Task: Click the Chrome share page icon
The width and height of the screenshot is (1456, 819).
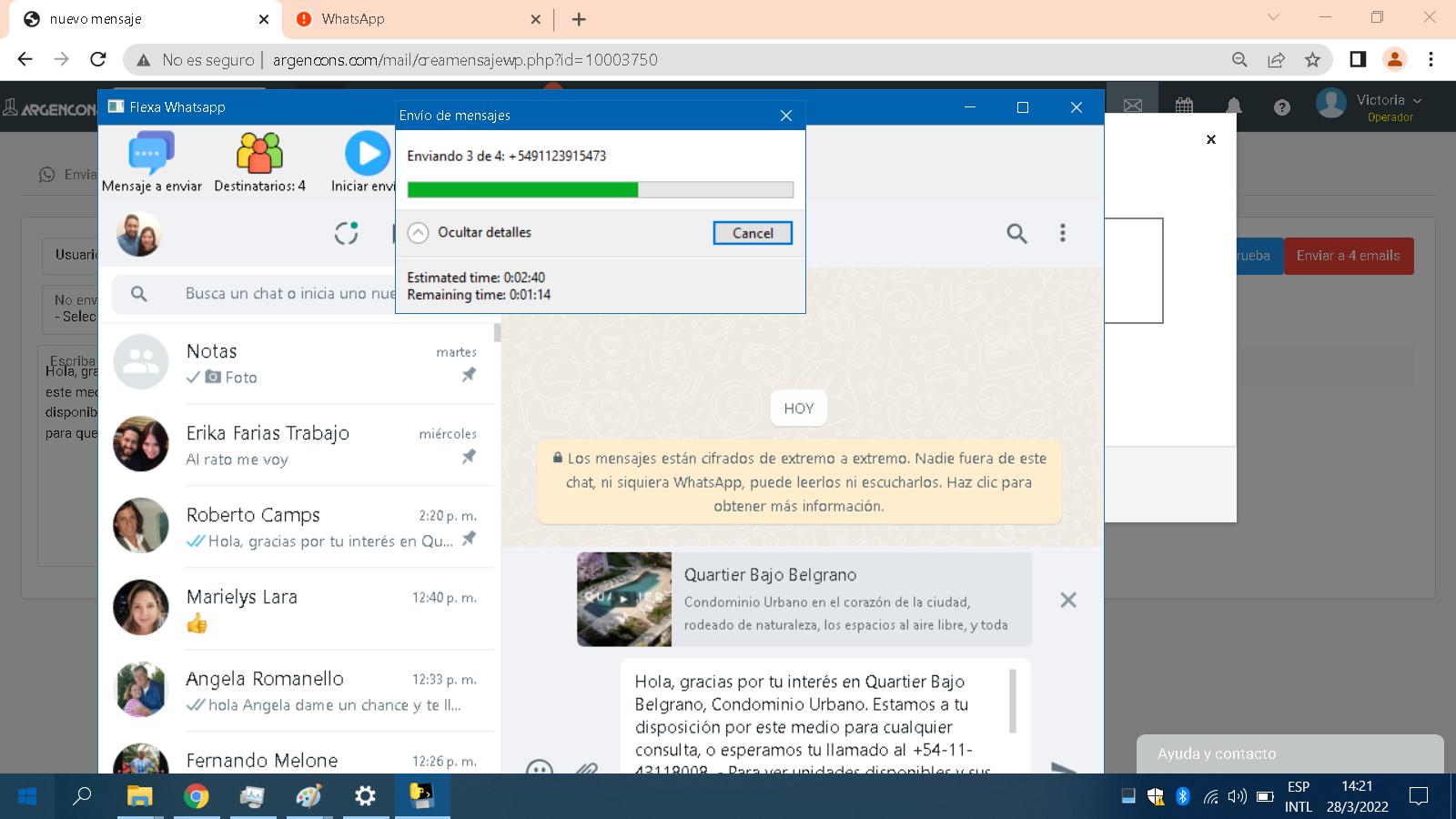Action: (x=1276, y=60)
